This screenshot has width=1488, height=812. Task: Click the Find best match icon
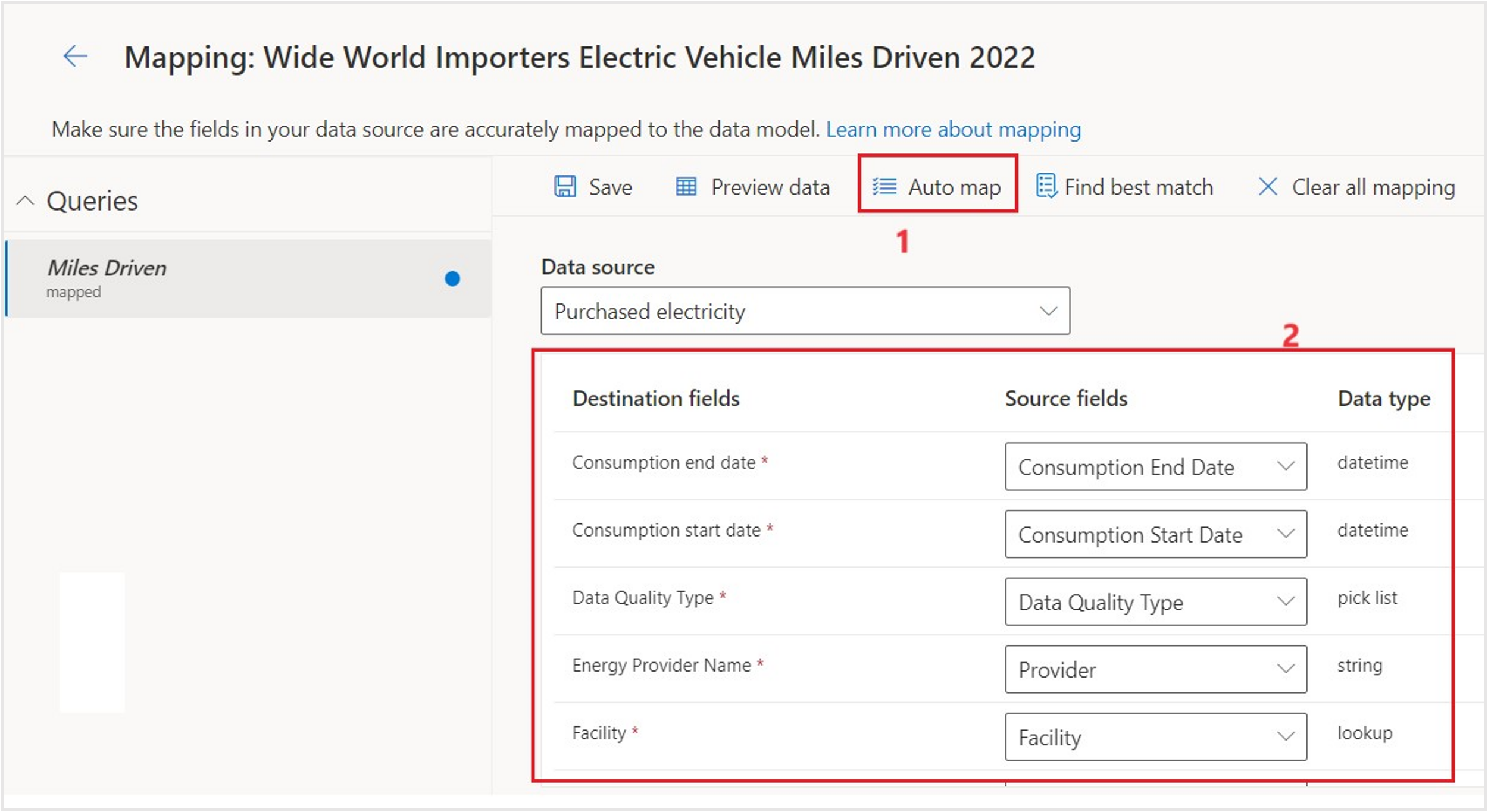point(1046,186)
